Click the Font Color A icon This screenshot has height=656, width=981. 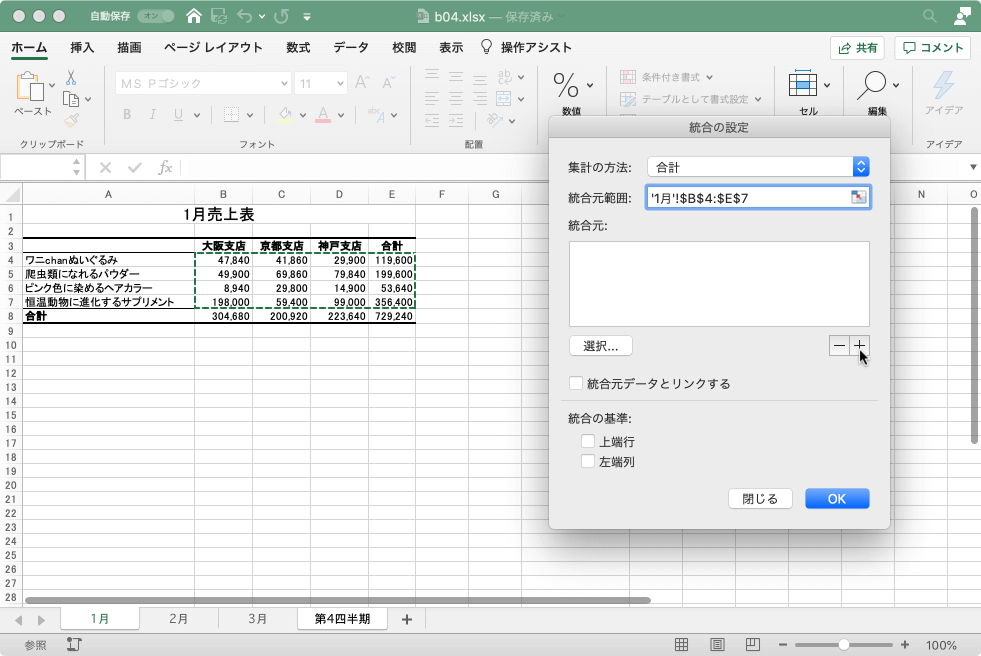323,114
